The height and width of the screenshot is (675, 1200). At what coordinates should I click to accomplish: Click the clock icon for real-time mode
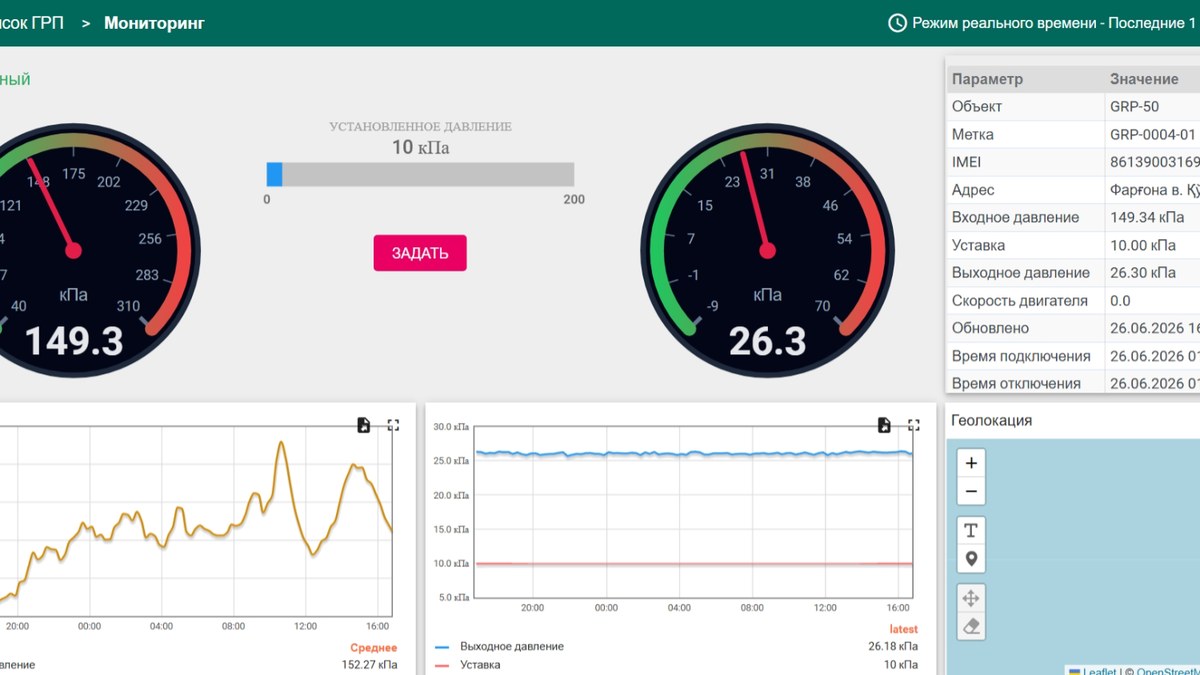(x=897, y=22)
